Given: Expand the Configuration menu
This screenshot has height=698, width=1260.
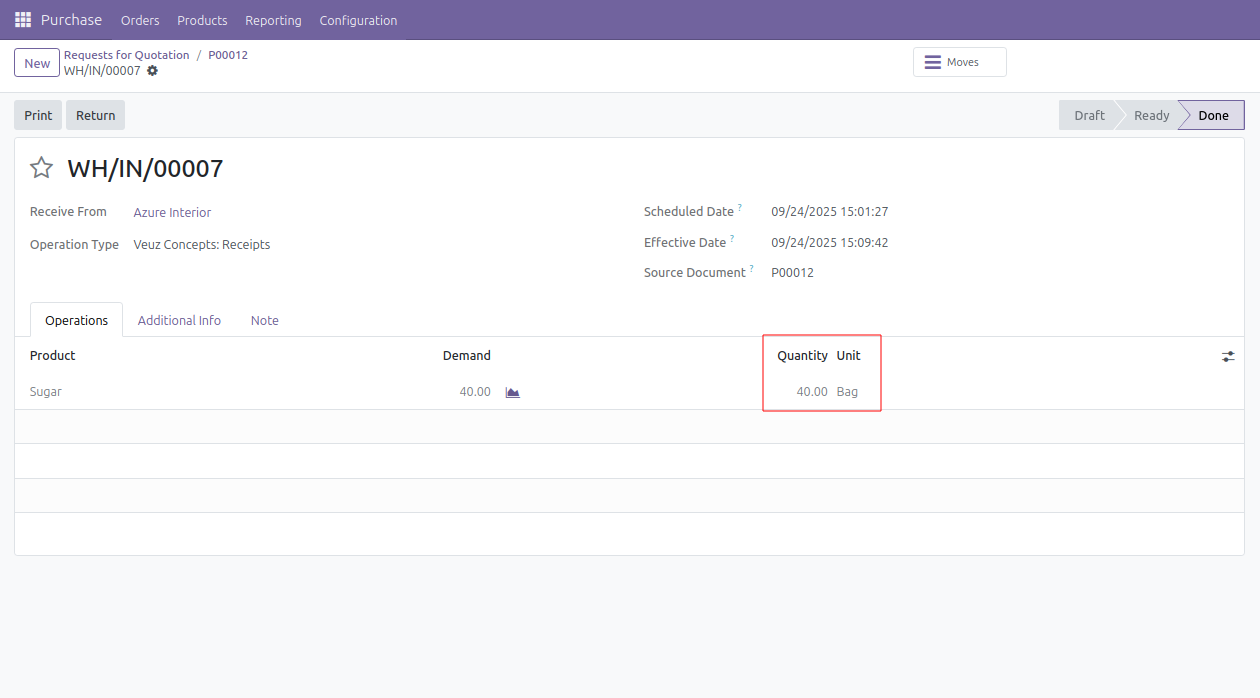Looking at the screenshot, I should pos(358,20).
